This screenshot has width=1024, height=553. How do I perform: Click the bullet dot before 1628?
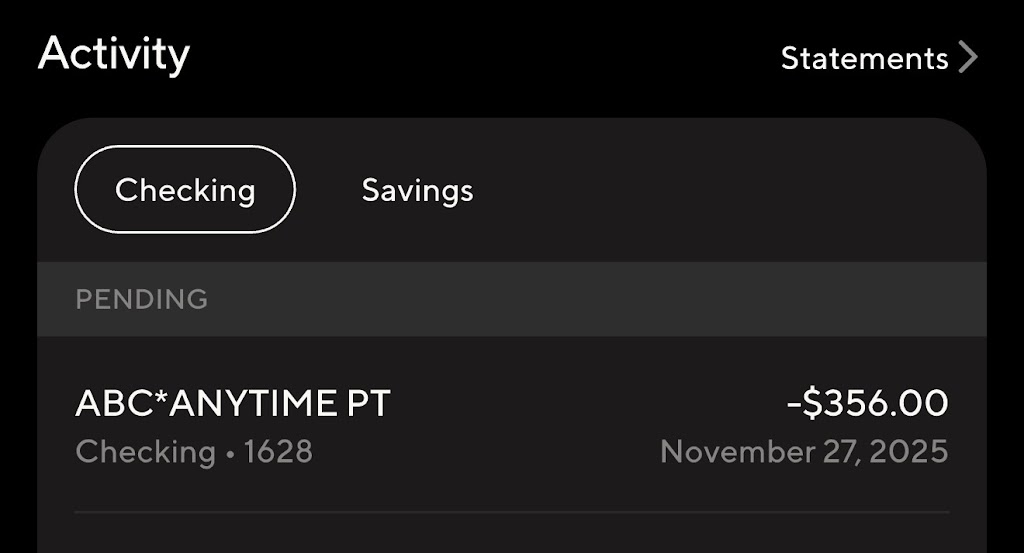(230, 454)
